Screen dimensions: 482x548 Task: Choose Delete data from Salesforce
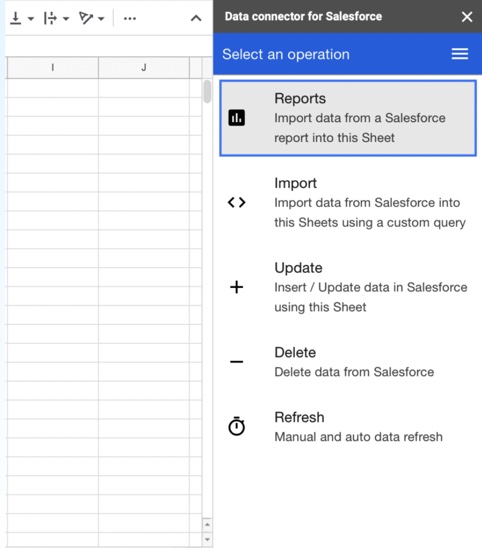(x=348, y=362)
